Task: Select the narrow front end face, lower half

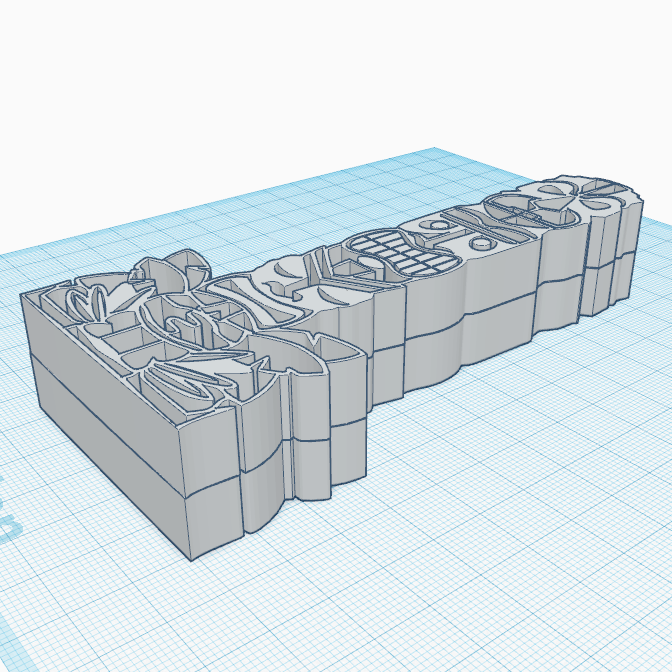Action: click(216, 514)
